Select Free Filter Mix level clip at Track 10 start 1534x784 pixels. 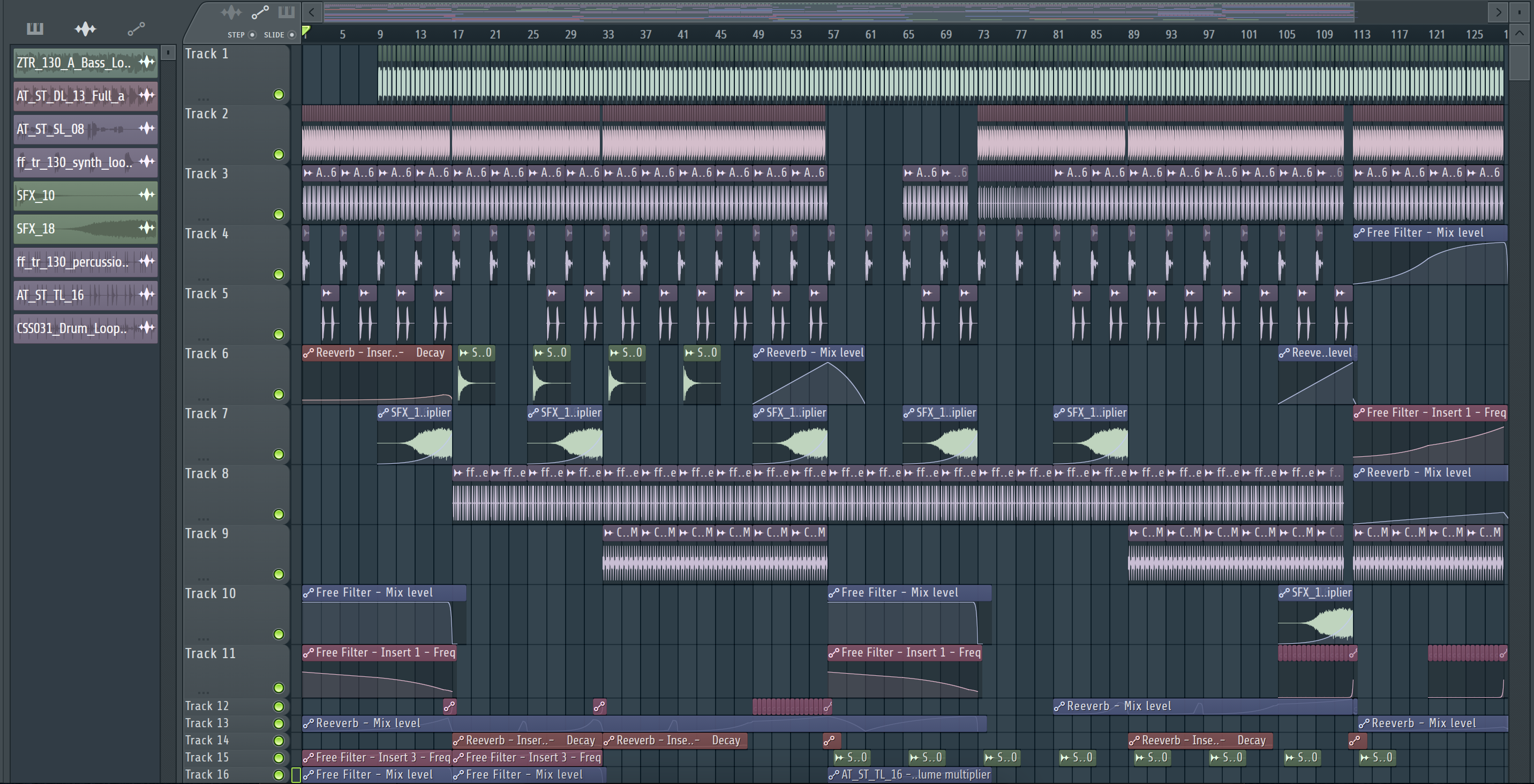pyautogui.click(x=384, y=614)
